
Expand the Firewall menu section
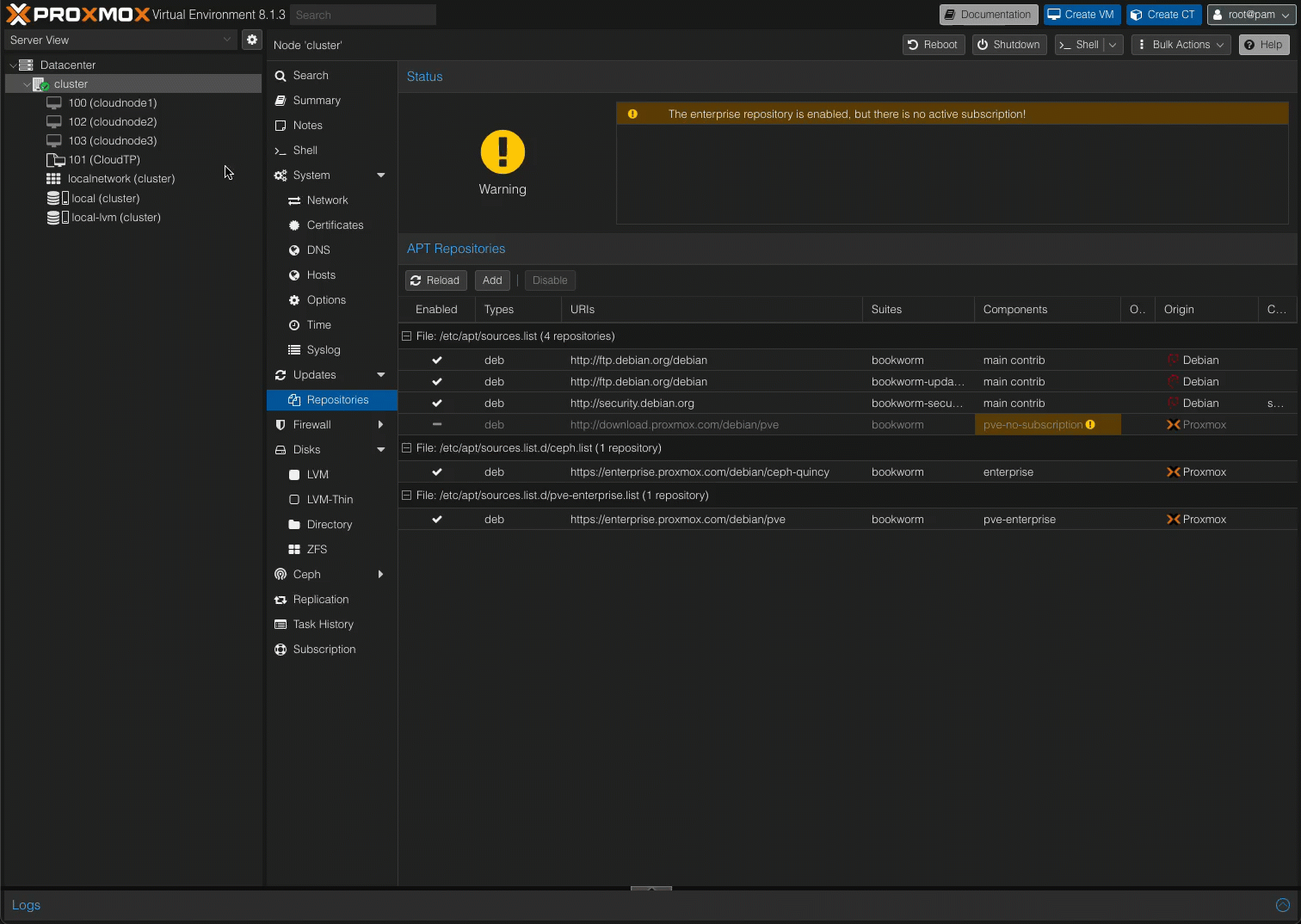coord(381,425)
